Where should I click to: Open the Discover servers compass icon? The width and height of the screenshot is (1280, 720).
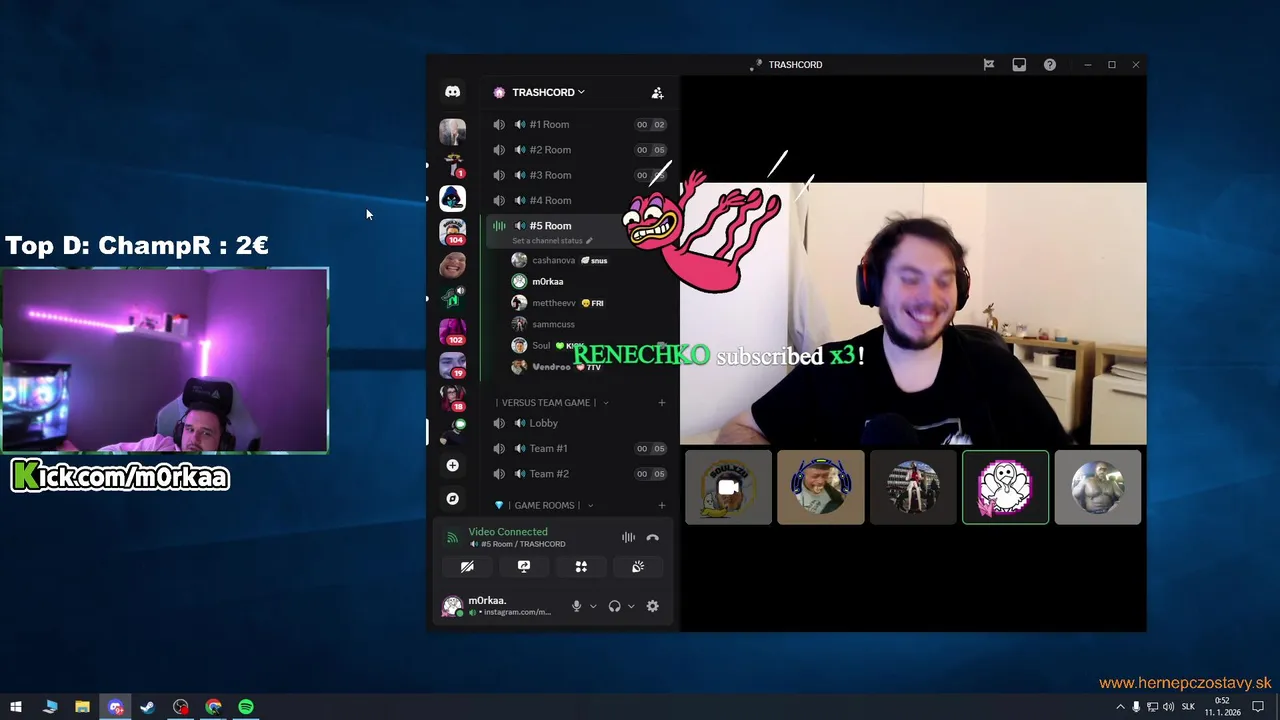click(452, 498)
